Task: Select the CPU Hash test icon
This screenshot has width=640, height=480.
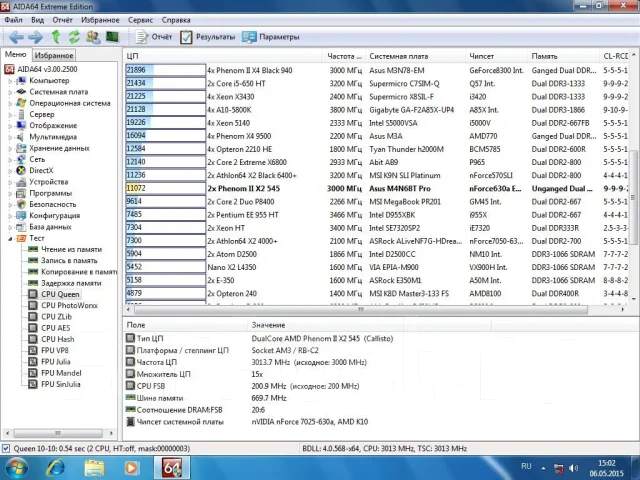Action: 33,339
